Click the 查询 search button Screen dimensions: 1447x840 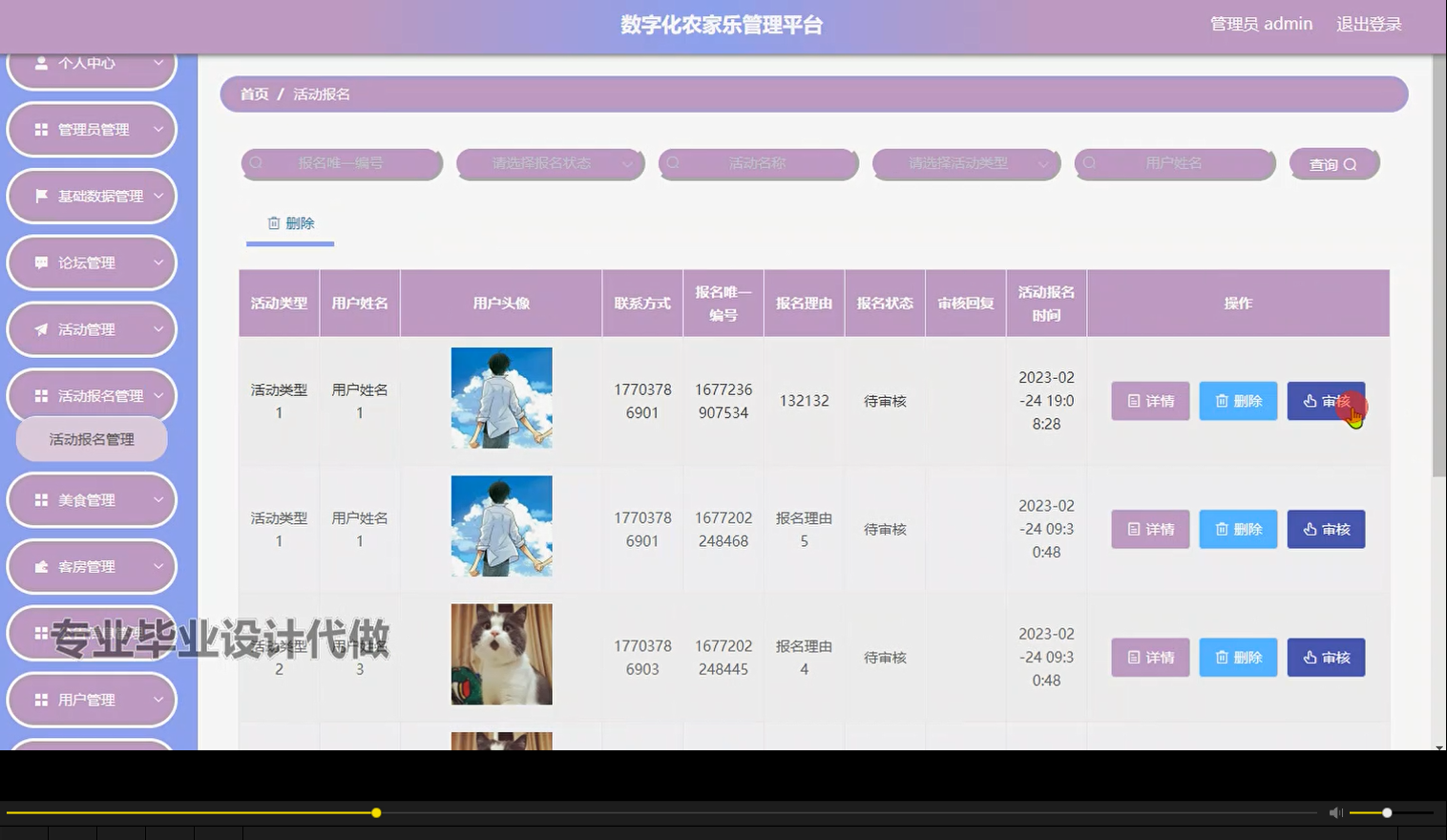[x=1333, y=163]
